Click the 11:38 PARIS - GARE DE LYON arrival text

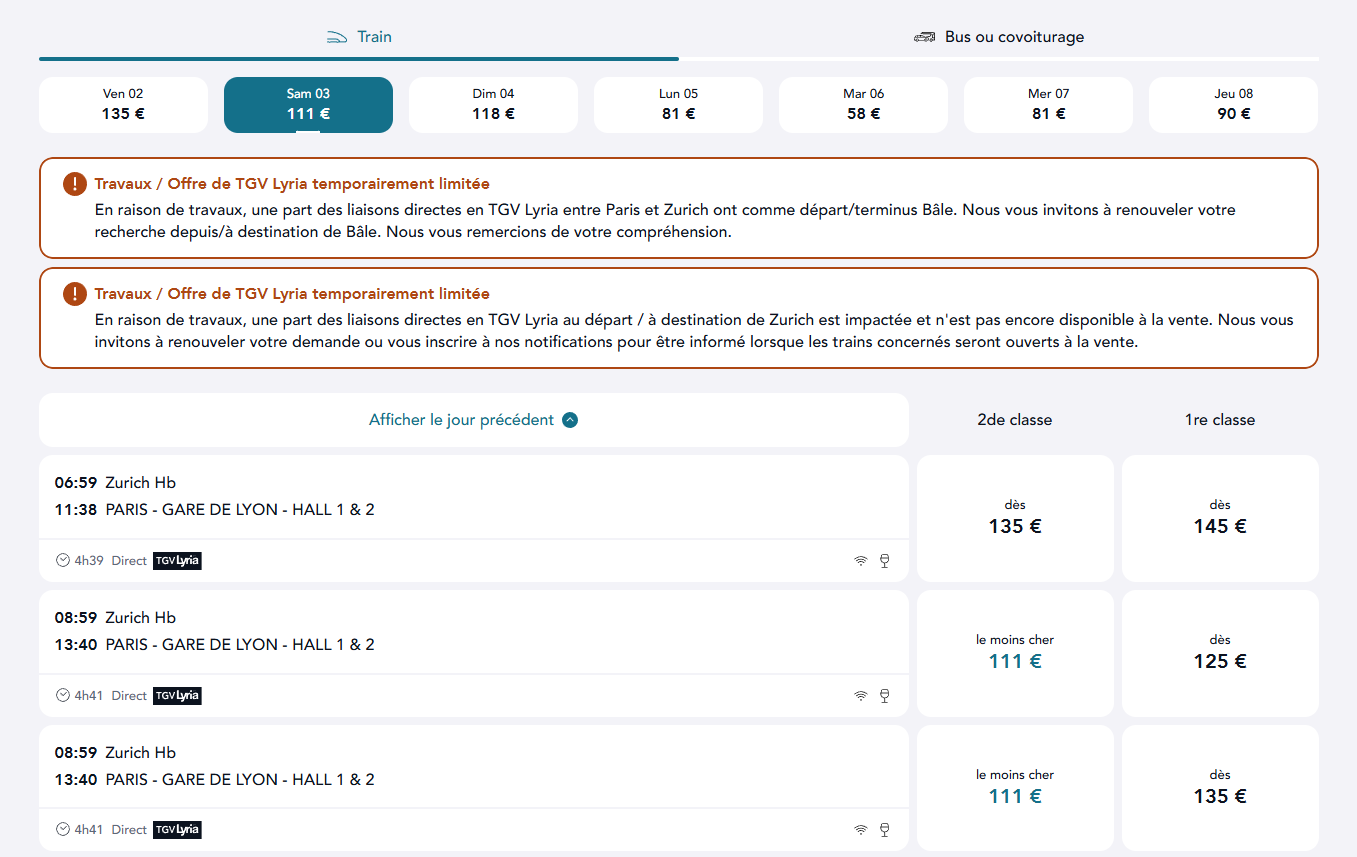(x=214, y=510)
